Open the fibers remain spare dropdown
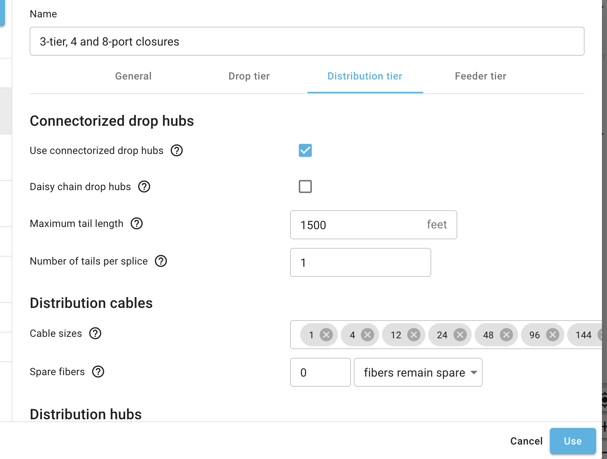 pos(418,372)
